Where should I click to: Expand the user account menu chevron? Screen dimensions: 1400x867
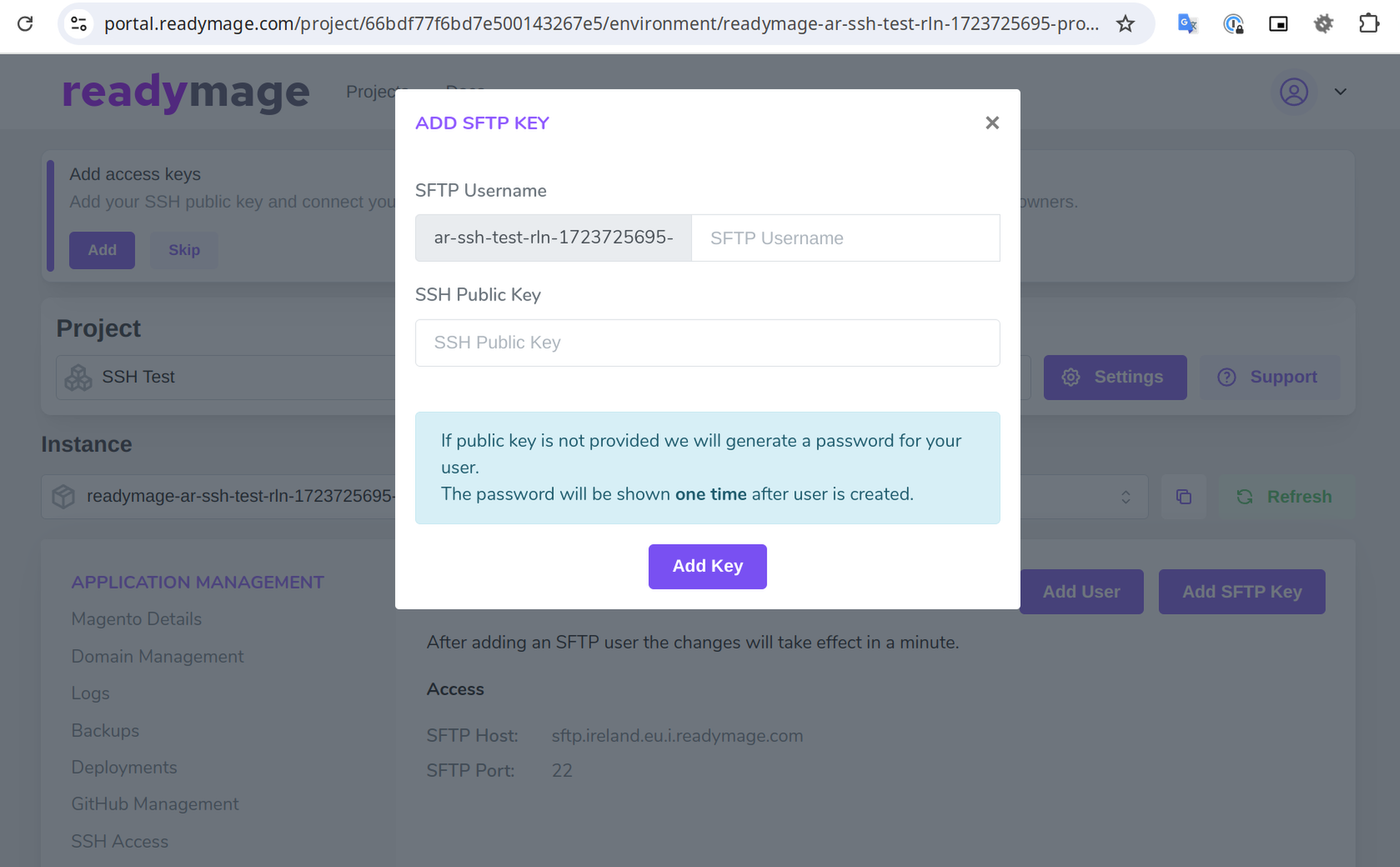[x=1340, y=92]
